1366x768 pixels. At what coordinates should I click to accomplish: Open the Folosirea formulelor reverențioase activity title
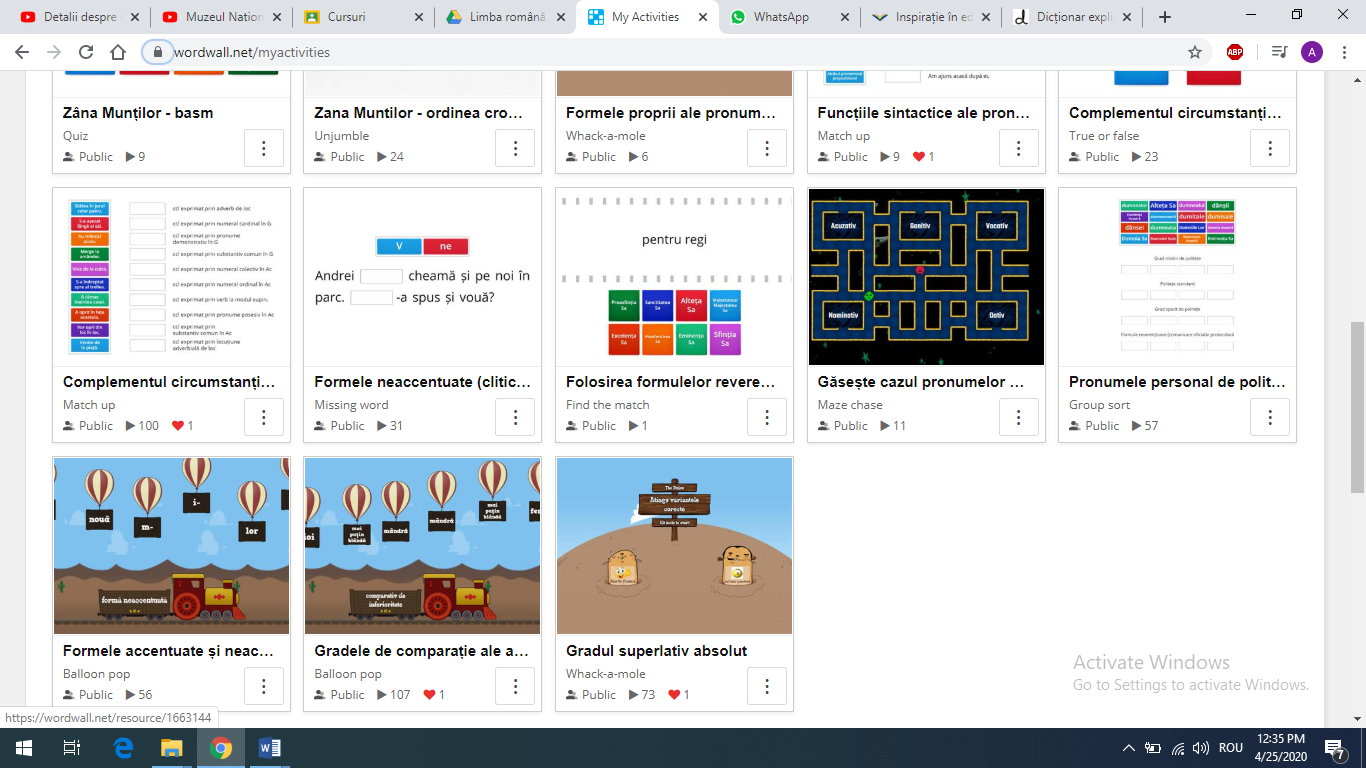671,382
